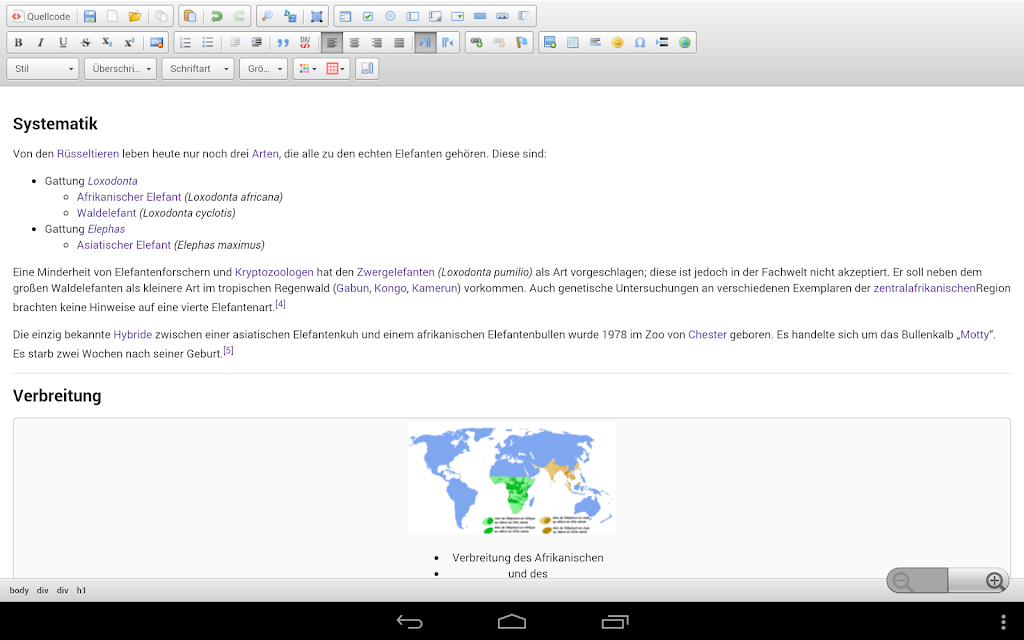Insert a radio button field
This screenshot has height=640, width=1024.
[x=391, y=16]
